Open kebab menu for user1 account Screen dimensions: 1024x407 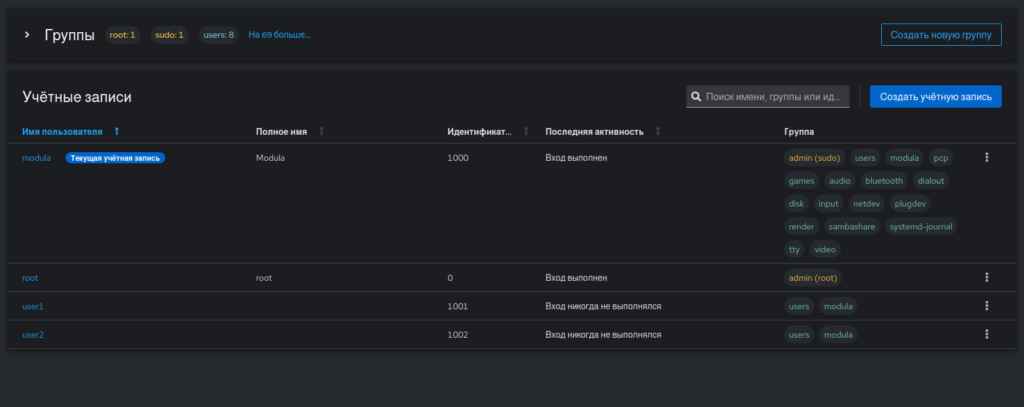[x=986, y=306]
